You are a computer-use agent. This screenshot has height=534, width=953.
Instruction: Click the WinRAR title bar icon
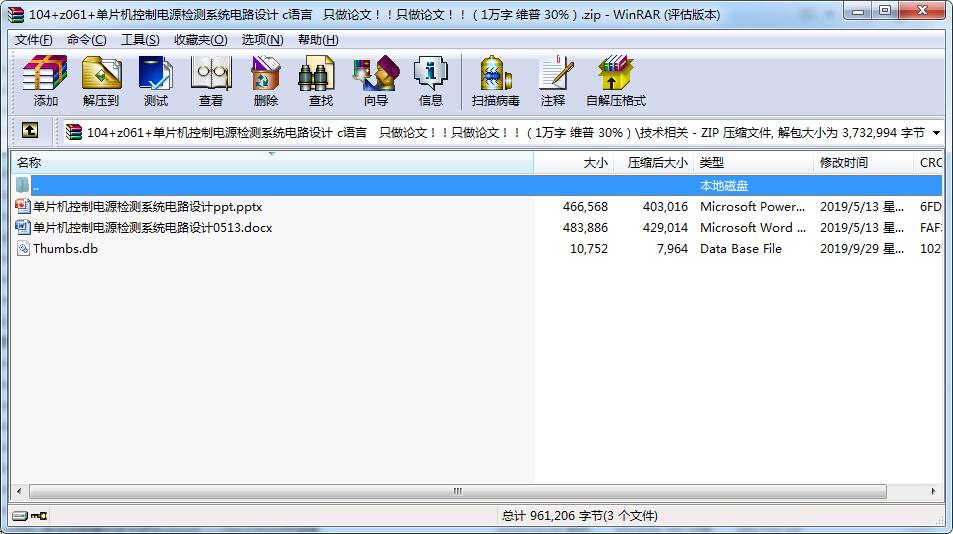(x=16, y=14)
